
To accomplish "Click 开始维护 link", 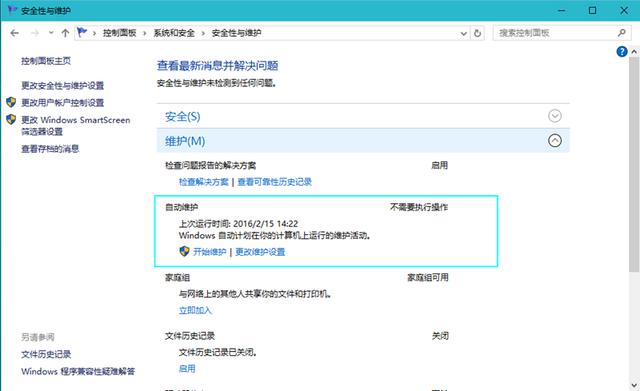I will 209,252.
